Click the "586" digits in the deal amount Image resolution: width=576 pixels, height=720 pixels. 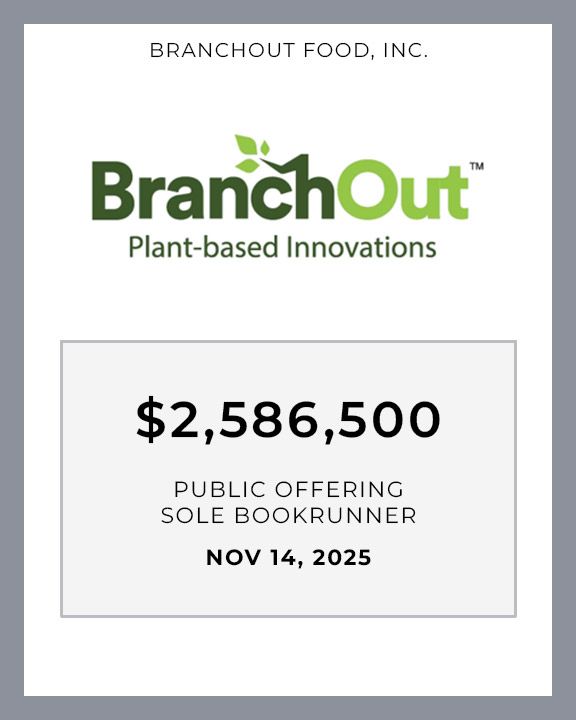coord(267,420)
